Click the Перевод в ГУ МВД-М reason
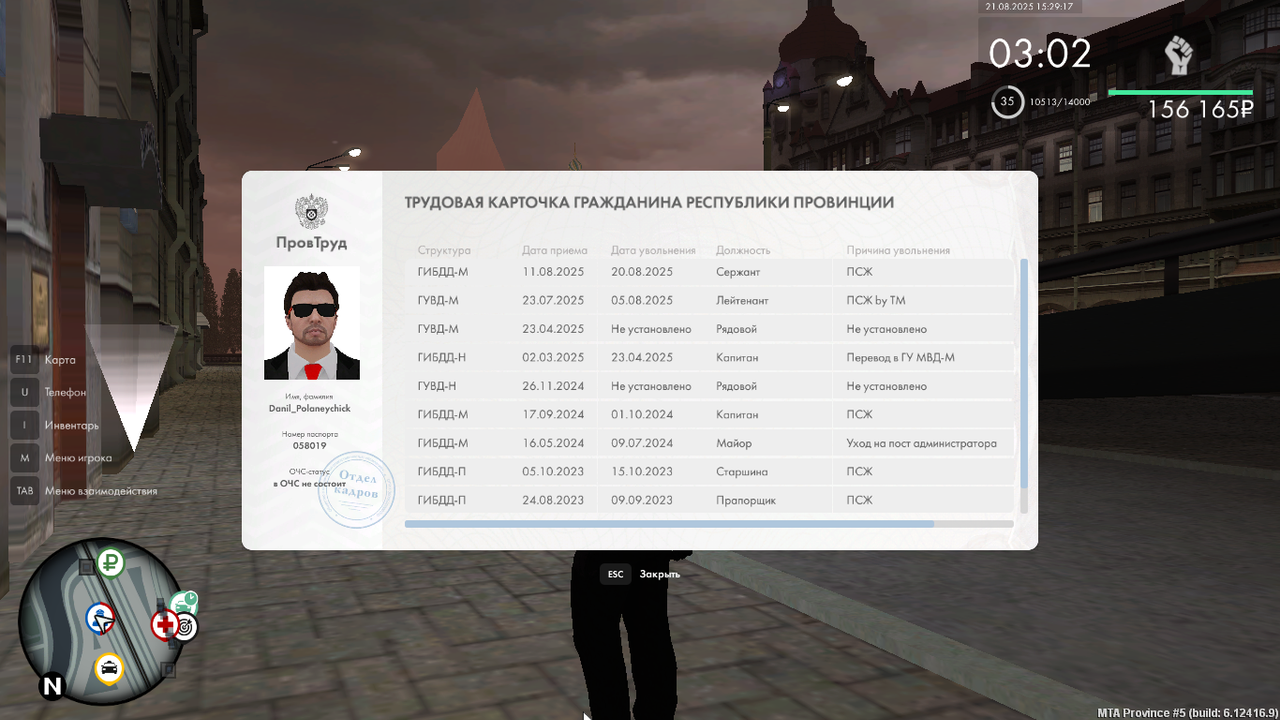This screenshot has width=1280, height=720. pyautogui.click(x=901, y=357)
